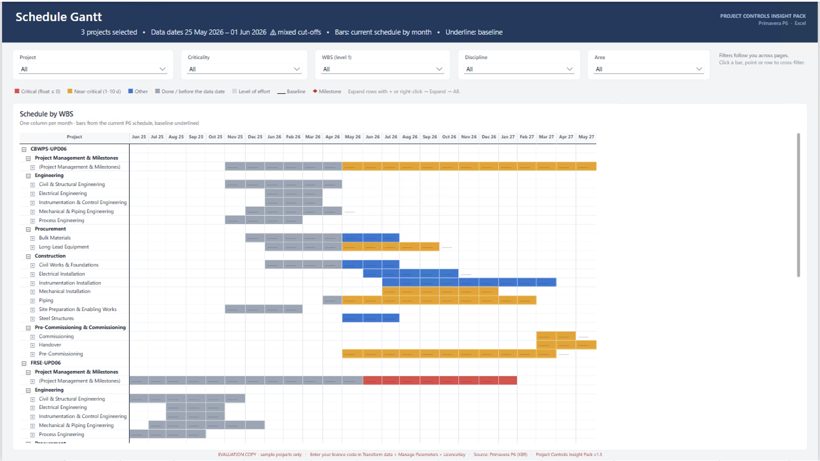Click the 'Filters follow you across pages' note
The width and height of the screenshot is (820, 461).
click(x=754, y=55)
